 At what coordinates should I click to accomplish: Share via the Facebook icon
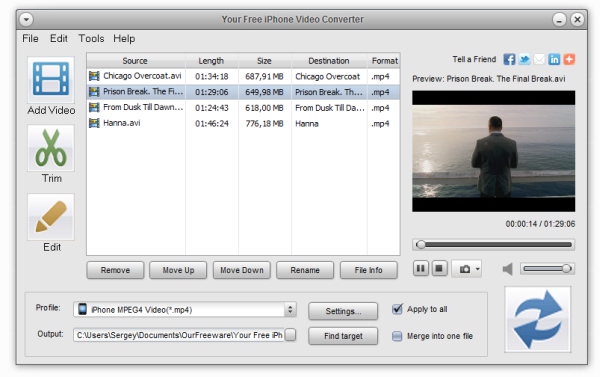509,59
